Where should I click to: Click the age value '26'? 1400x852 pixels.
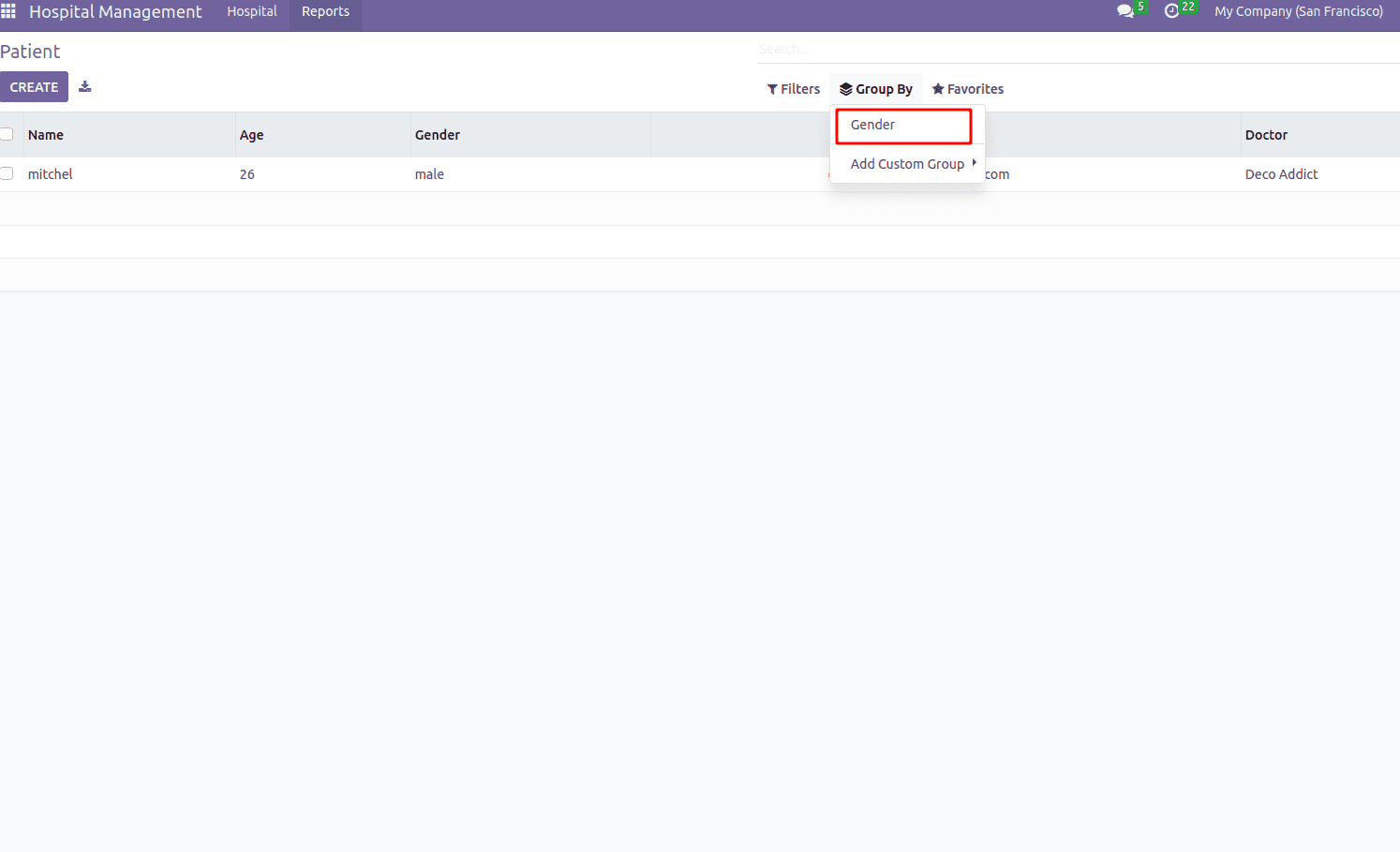247,174
